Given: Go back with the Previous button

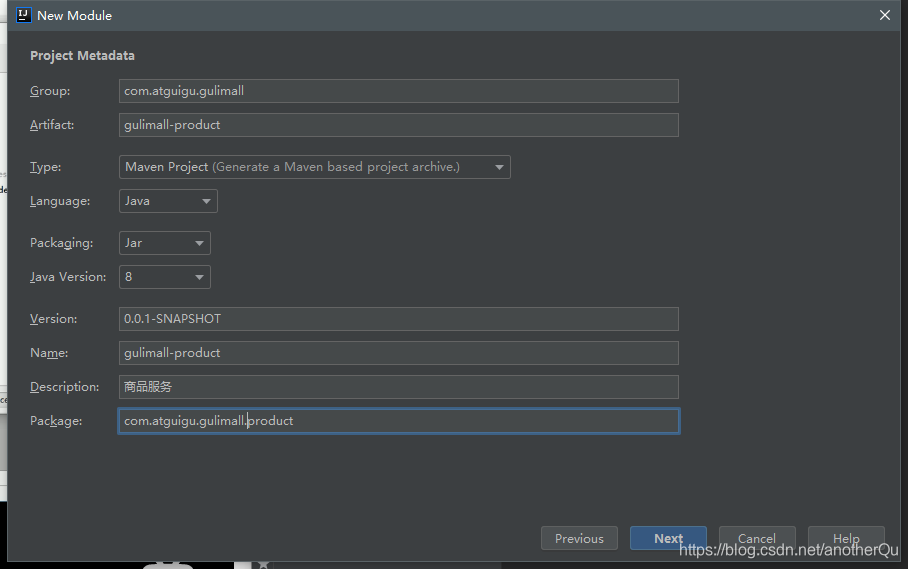Looking at the screenshot, I should pyautogui.click(x=579, y=538).
